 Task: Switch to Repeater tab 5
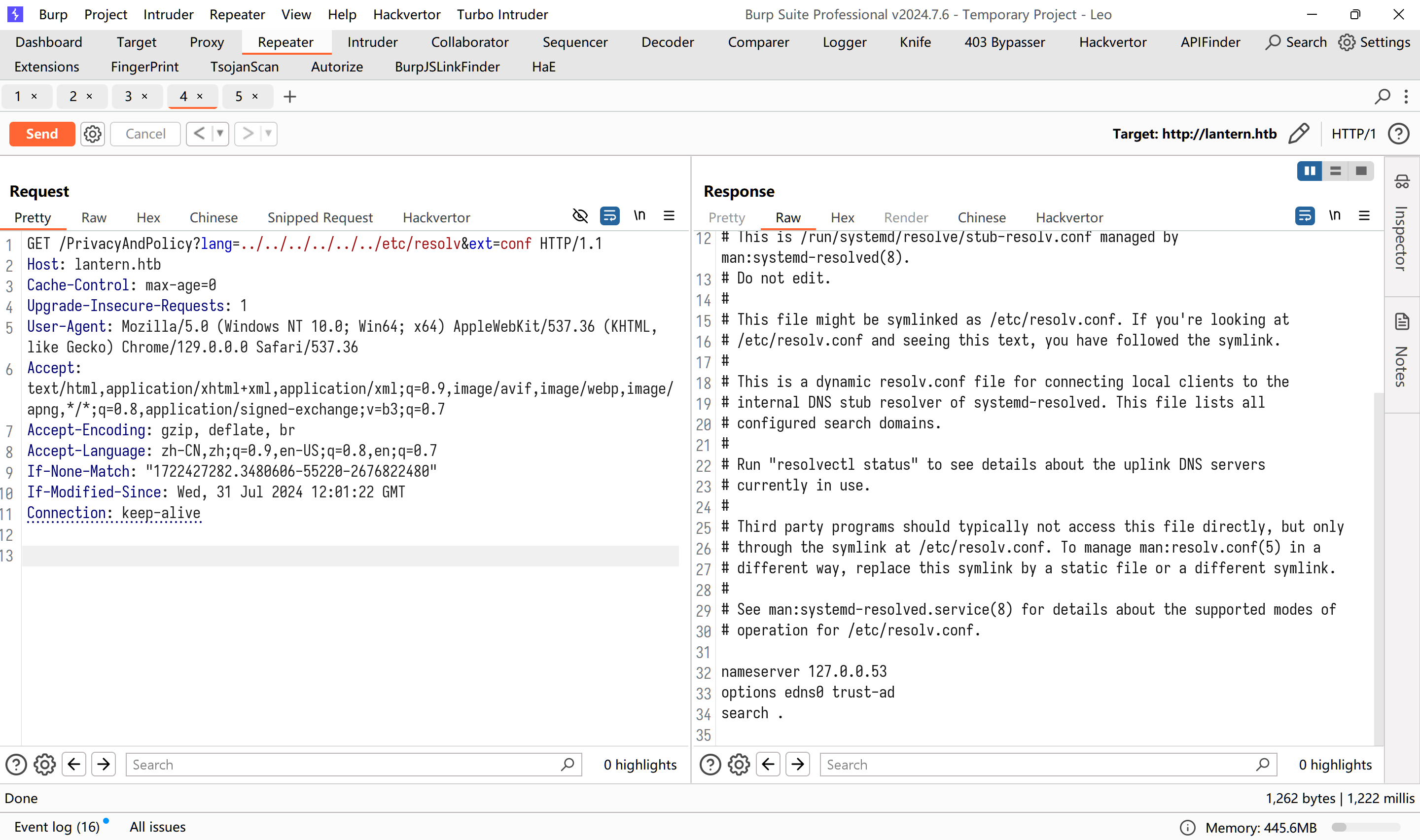[x=239, y=96]
